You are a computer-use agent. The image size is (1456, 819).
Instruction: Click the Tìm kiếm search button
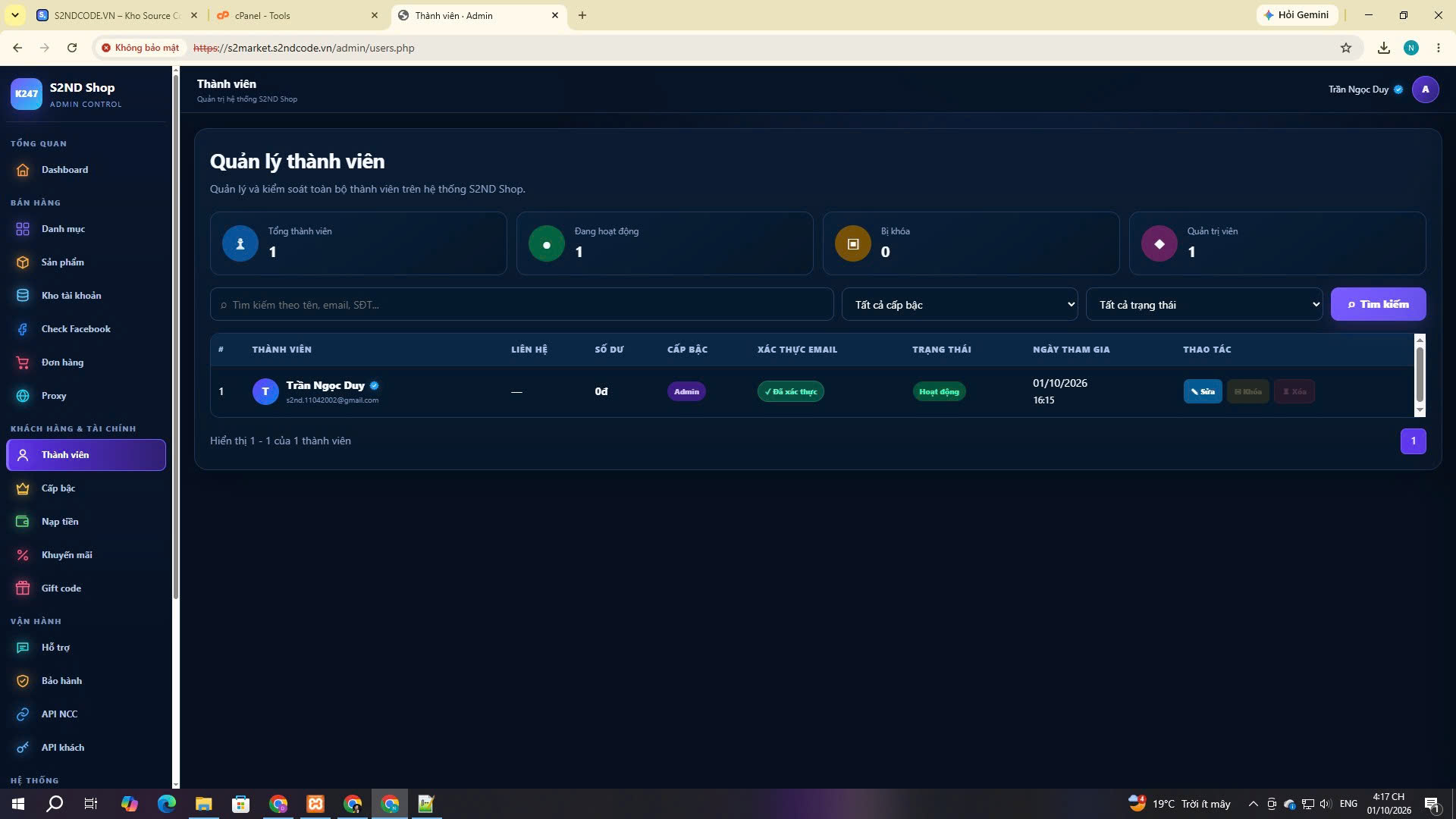click(1378, 304)
